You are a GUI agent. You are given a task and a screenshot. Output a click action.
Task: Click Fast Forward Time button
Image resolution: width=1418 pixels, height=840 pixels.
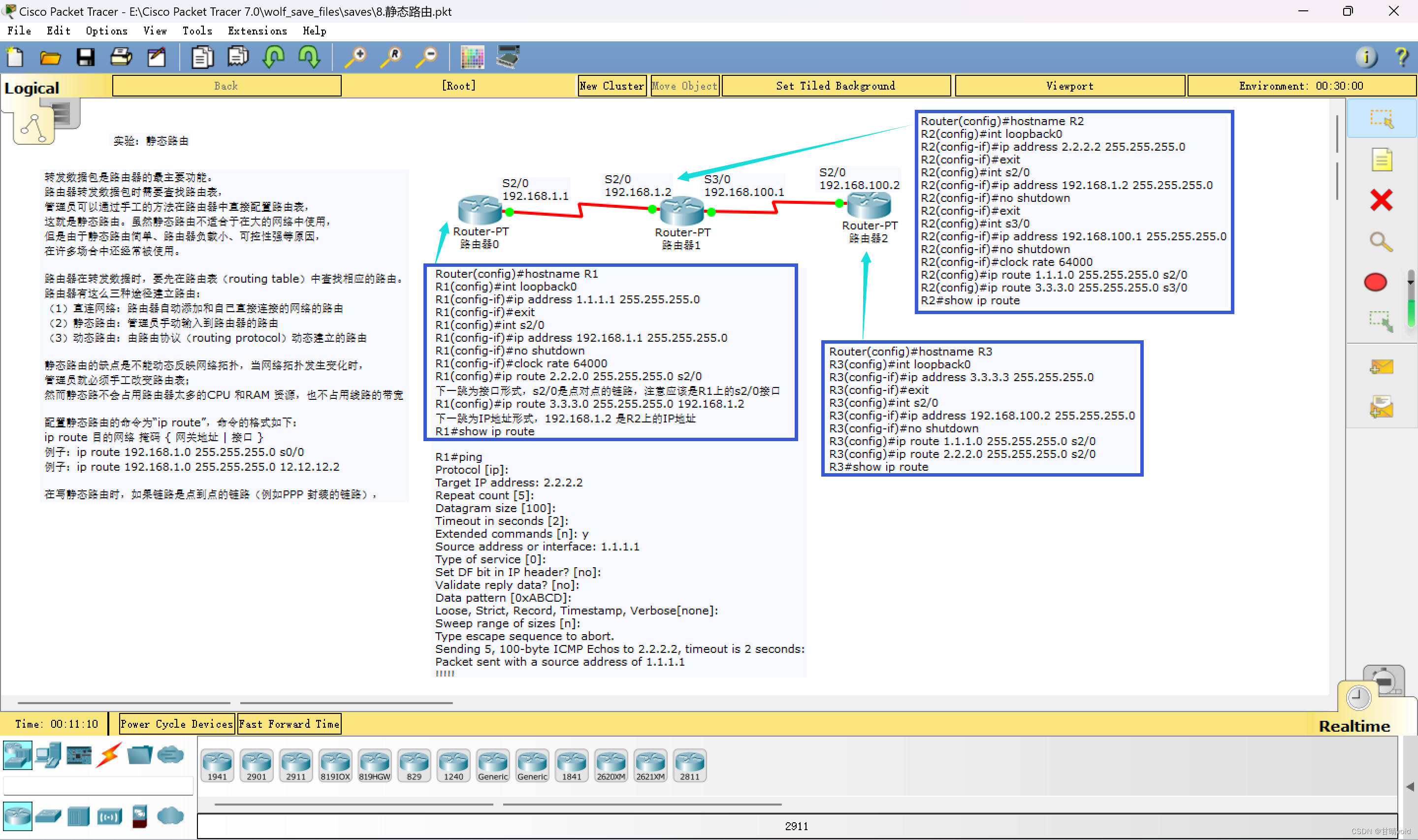click(x=289, y=724)
